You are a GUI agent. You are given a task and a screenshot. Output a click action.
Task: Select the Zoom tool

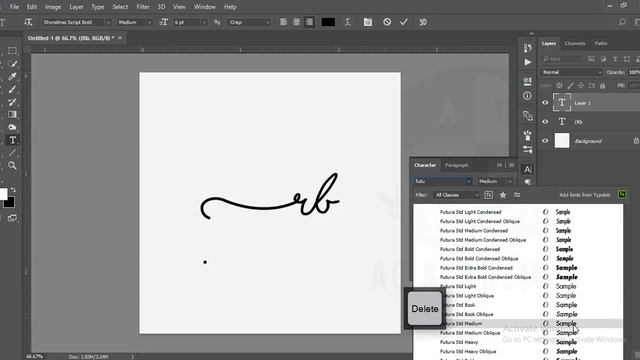tap(12, 165)
